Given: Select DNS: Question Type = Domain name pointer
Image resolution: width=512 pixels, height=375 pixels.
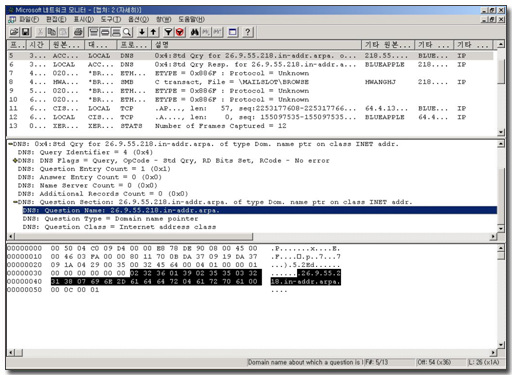Looking at the screenshot, I should click(x=110, y=219).
